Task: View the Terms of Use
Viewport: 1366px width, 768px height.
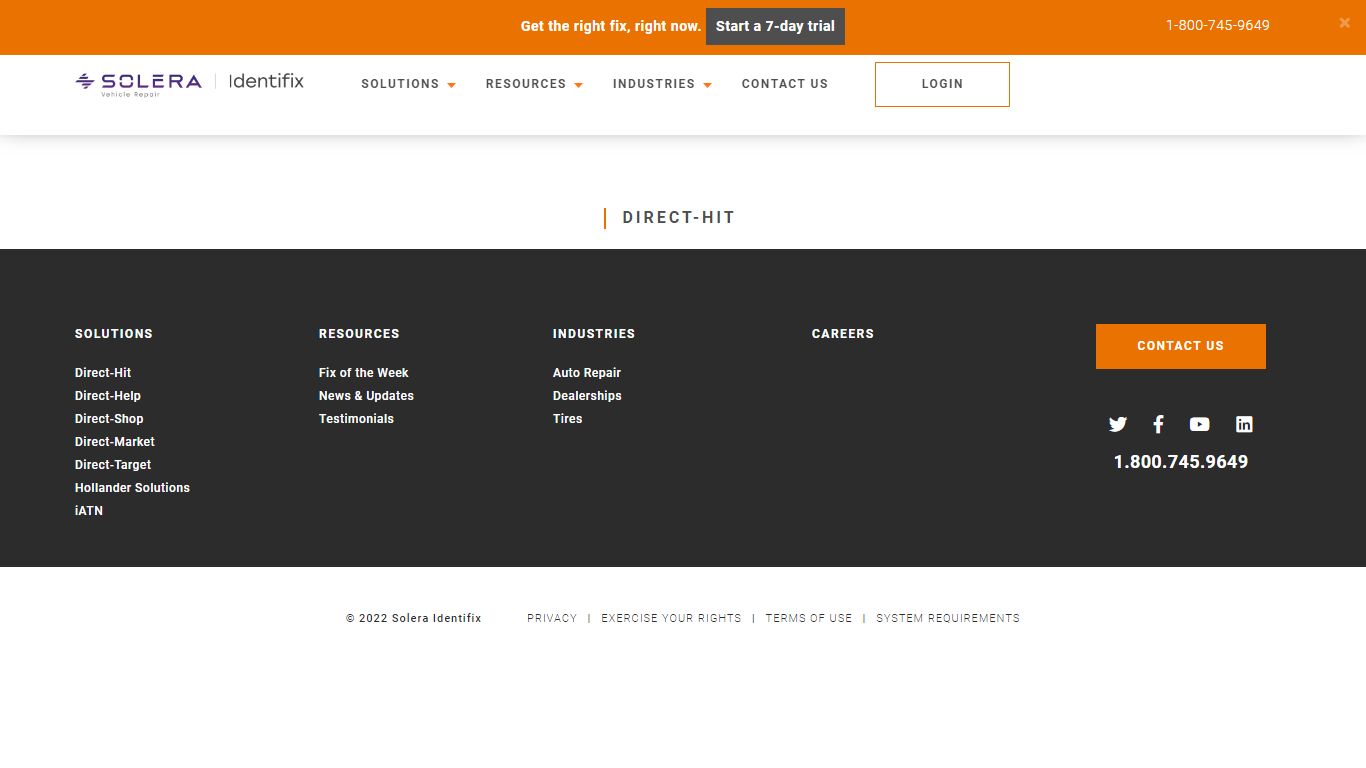Action: coord(809,619)
